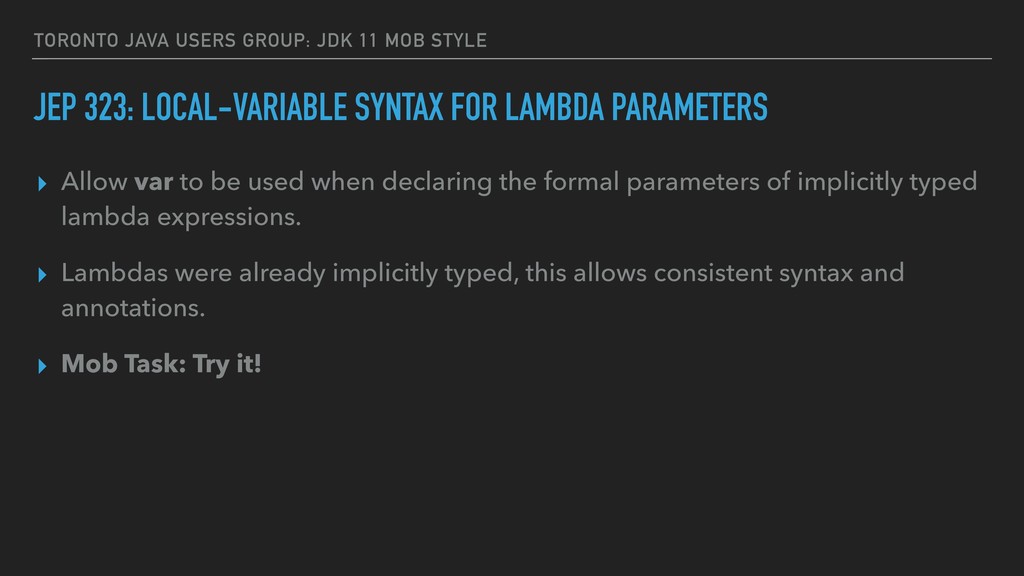The height and width of the screenshot is (576, 1024).
Task: Click the word "SYNTAX" in the title
Action: [399, 107]
